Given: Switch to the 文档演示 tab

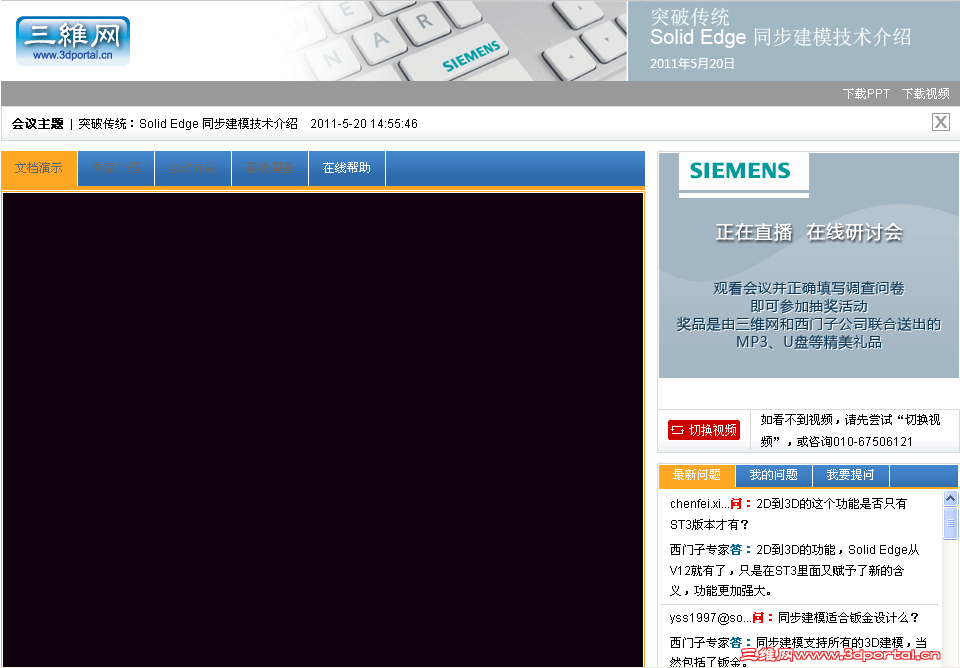Looking at the screenshot, I should click(x=39, y=168).
